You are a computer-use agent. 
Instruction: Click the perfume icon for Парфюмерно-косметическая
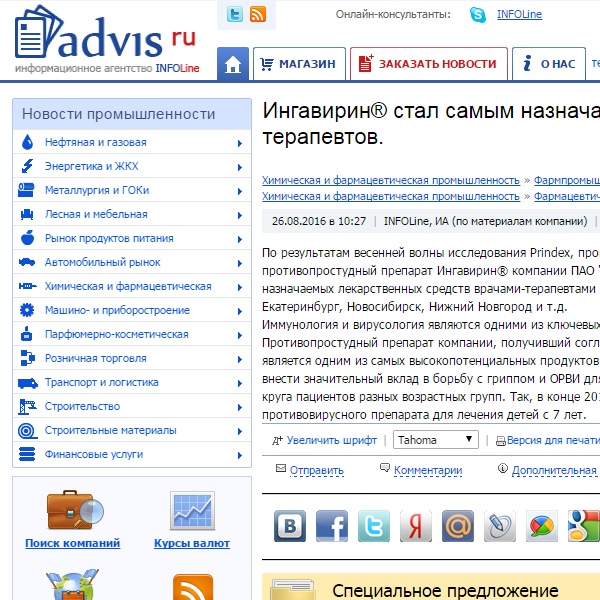point(26,334)
